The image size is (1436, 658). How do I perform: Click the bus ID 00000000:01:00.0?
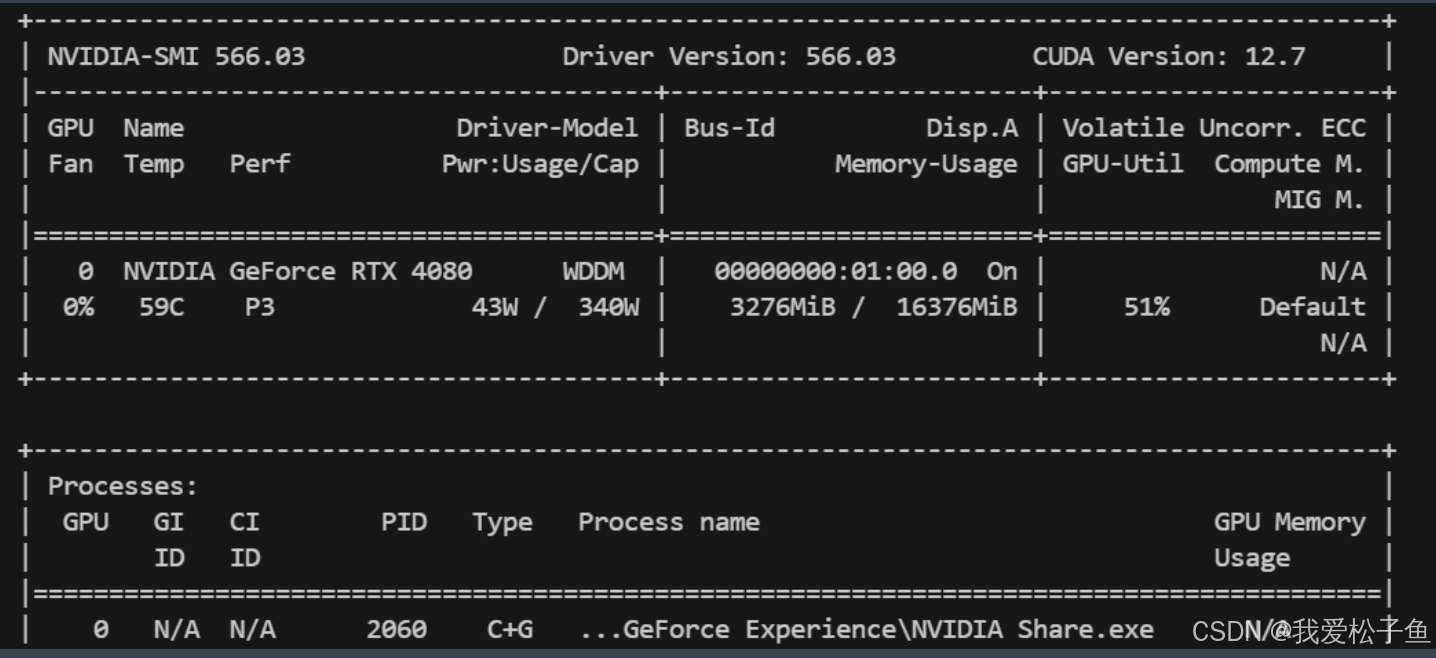836,271
